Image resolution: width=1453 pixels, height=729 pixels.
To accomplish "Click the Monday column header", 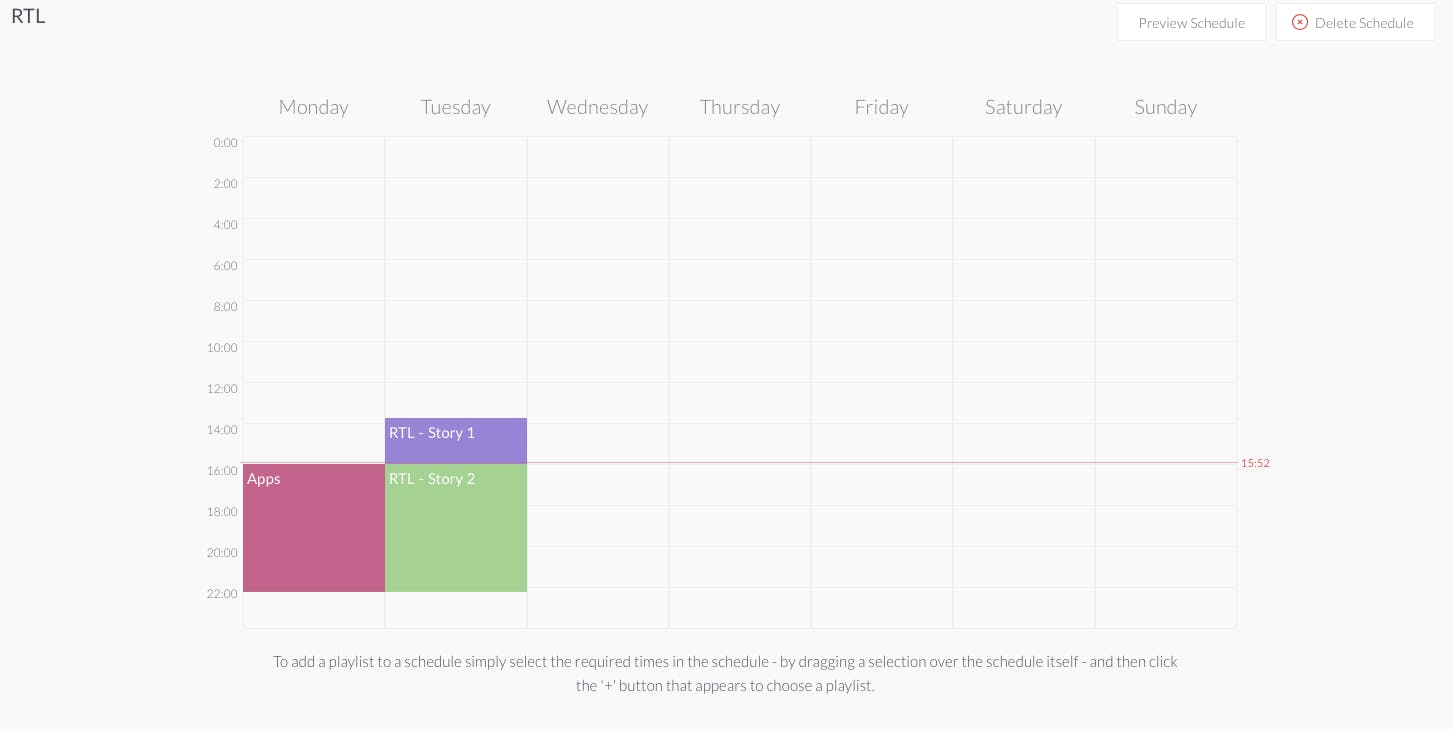I will pos(314,107).
